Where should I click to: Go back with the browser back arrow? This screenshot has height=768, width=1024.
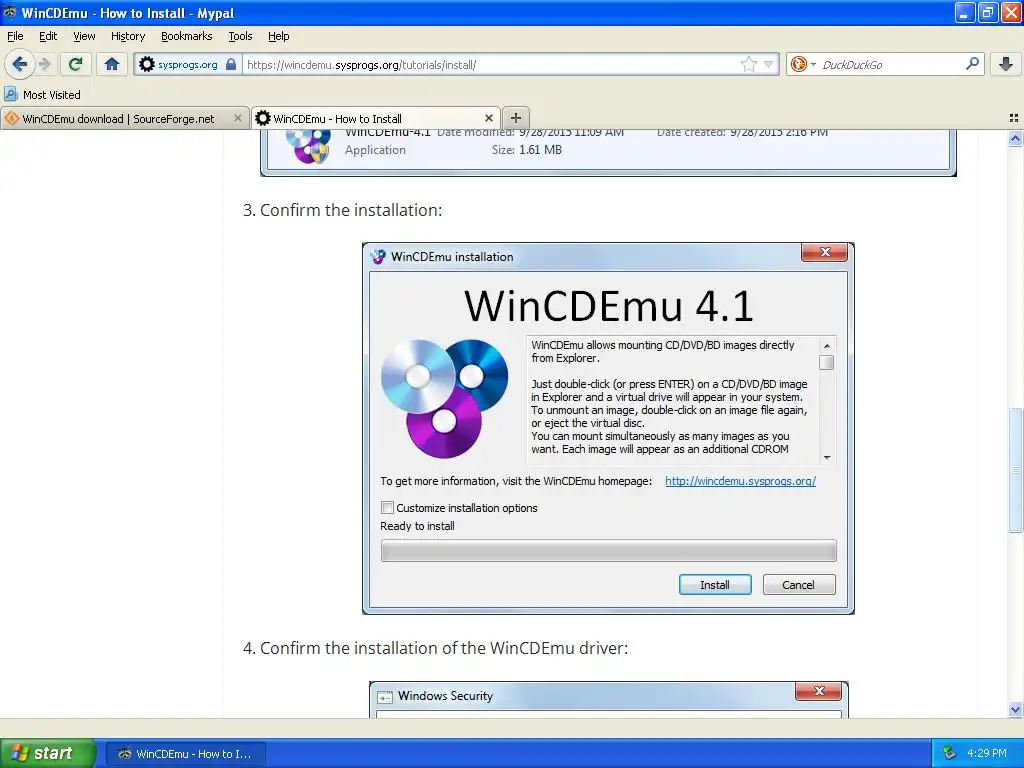(20, 64)
